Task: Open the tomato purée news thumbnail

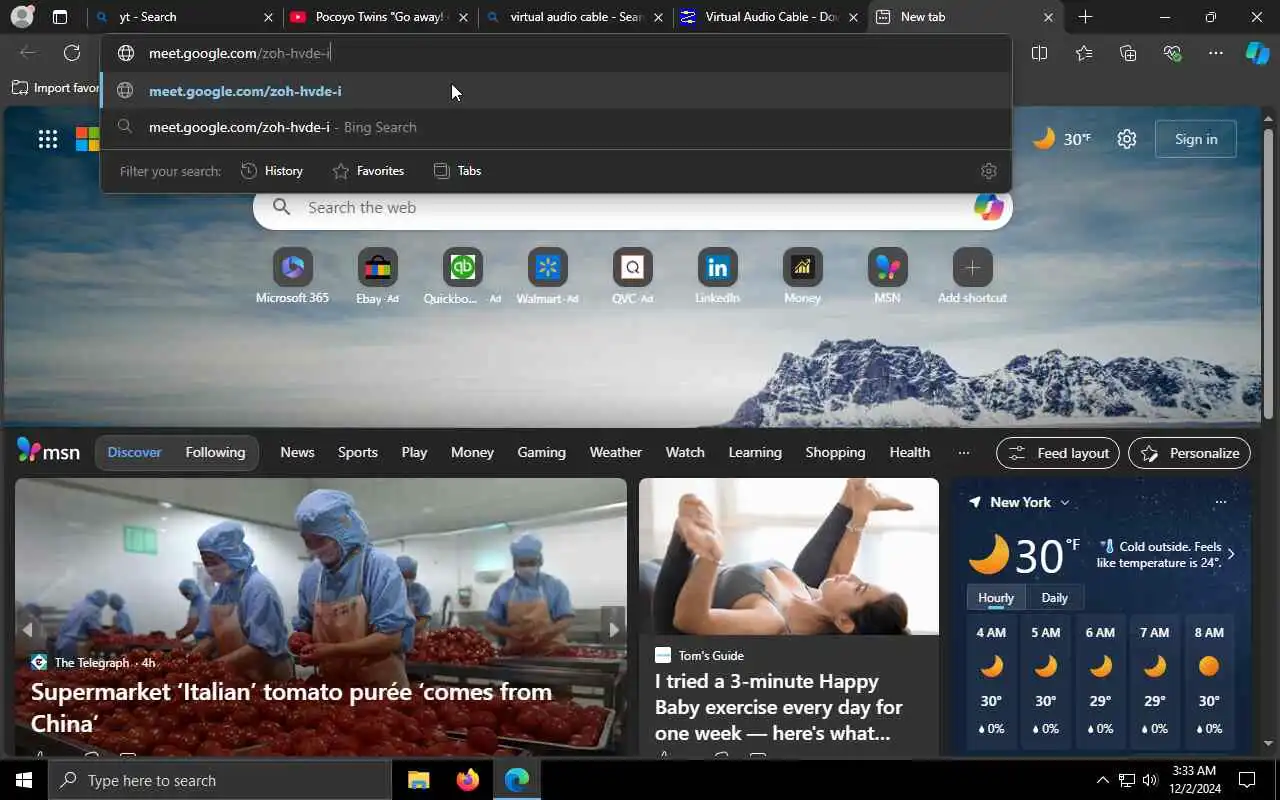Action: (321, 616)
